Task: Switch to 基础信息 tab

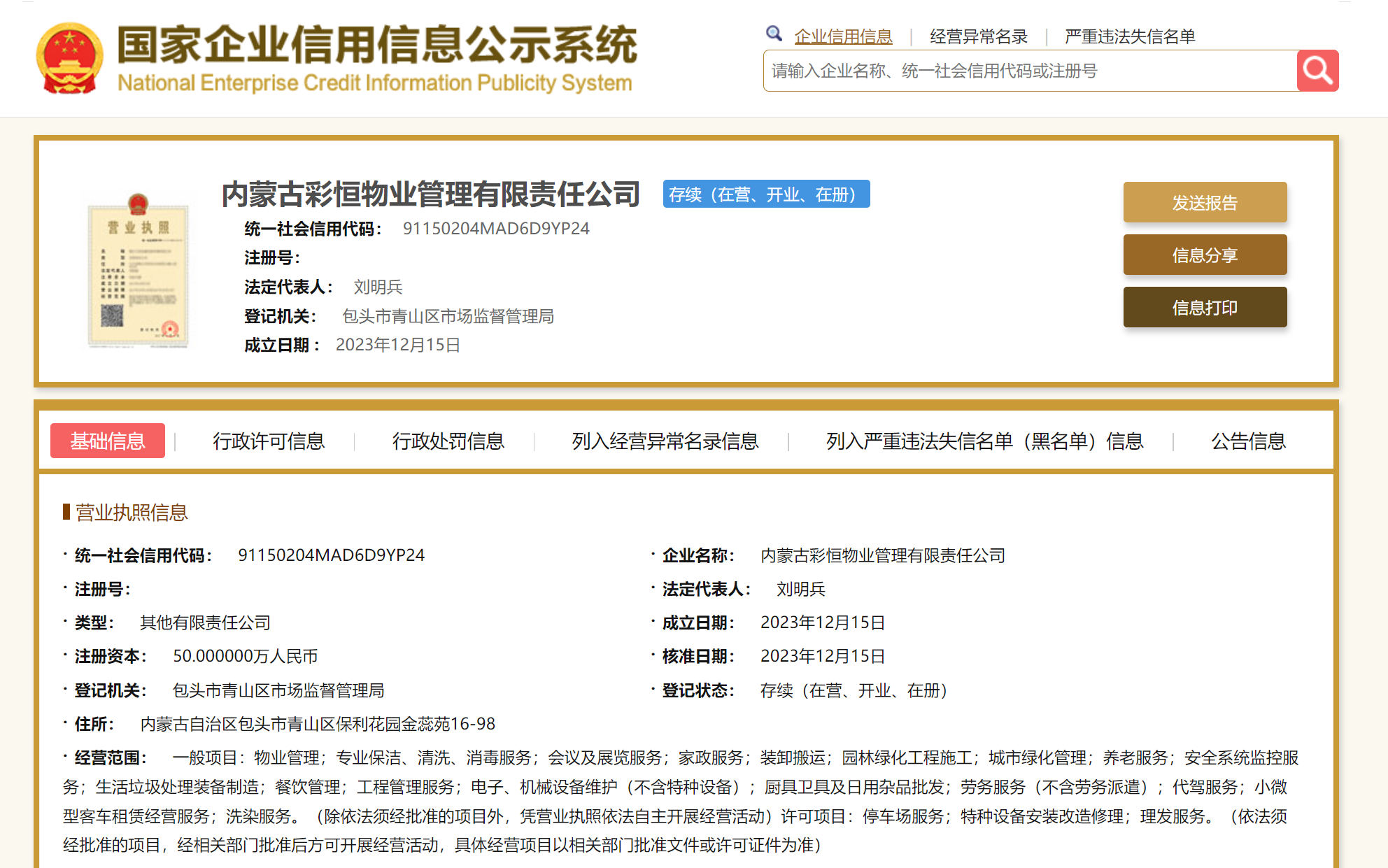Action: pyautogui.click(x=108, y=441)
